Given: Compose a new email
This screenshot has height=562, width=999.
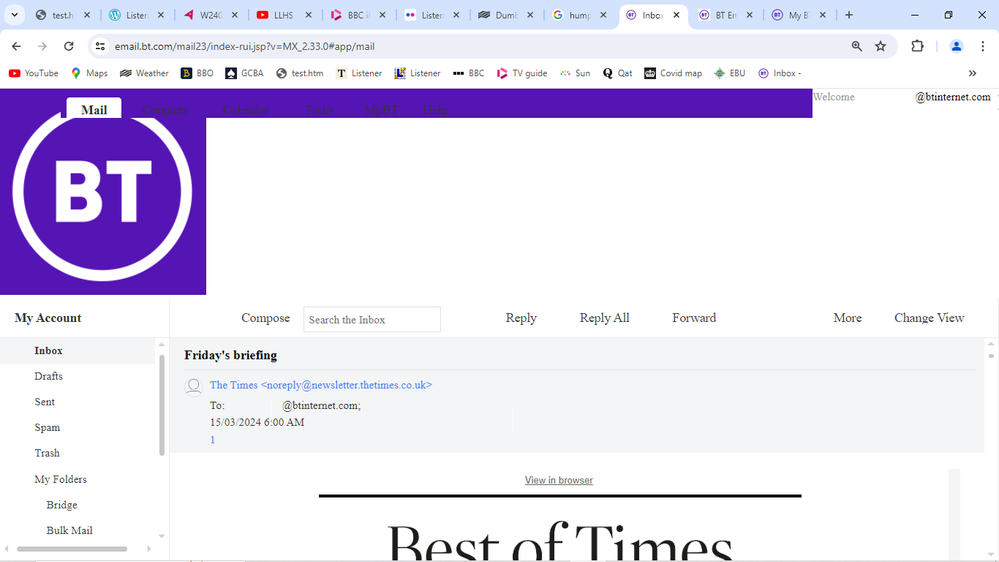Looking at the screenshot, I should point(265,317).
